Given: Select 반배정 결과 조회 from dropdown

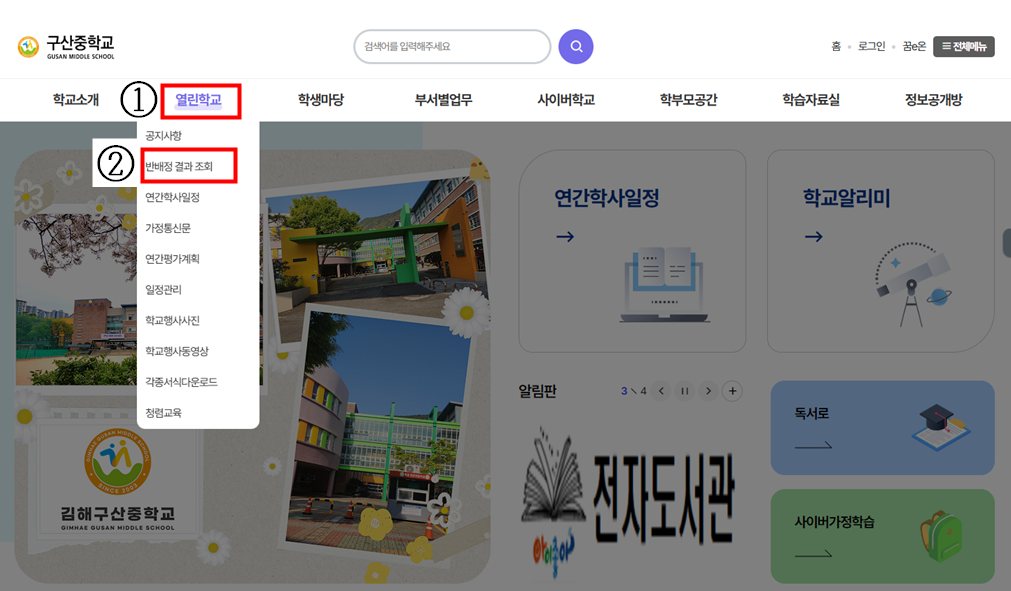Looking at the screenshot, I should tap(180, 166).
